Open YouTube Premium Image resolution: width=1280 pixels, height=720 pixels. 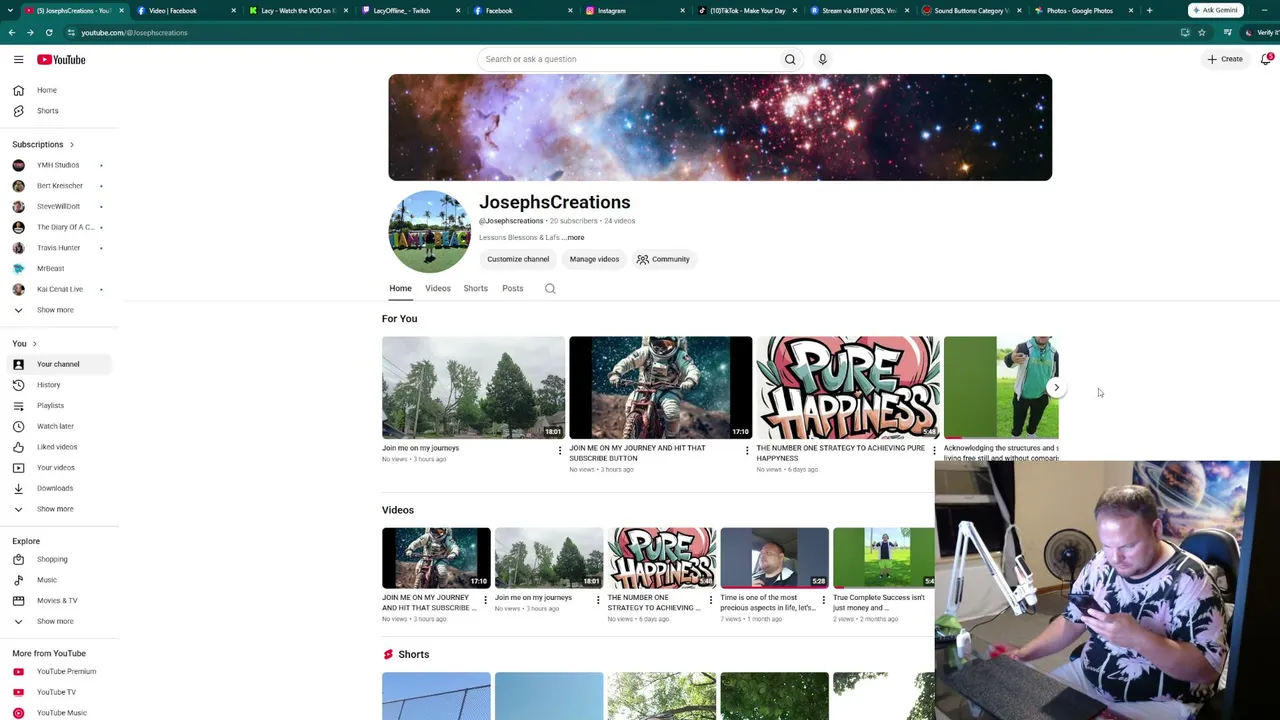58,671
